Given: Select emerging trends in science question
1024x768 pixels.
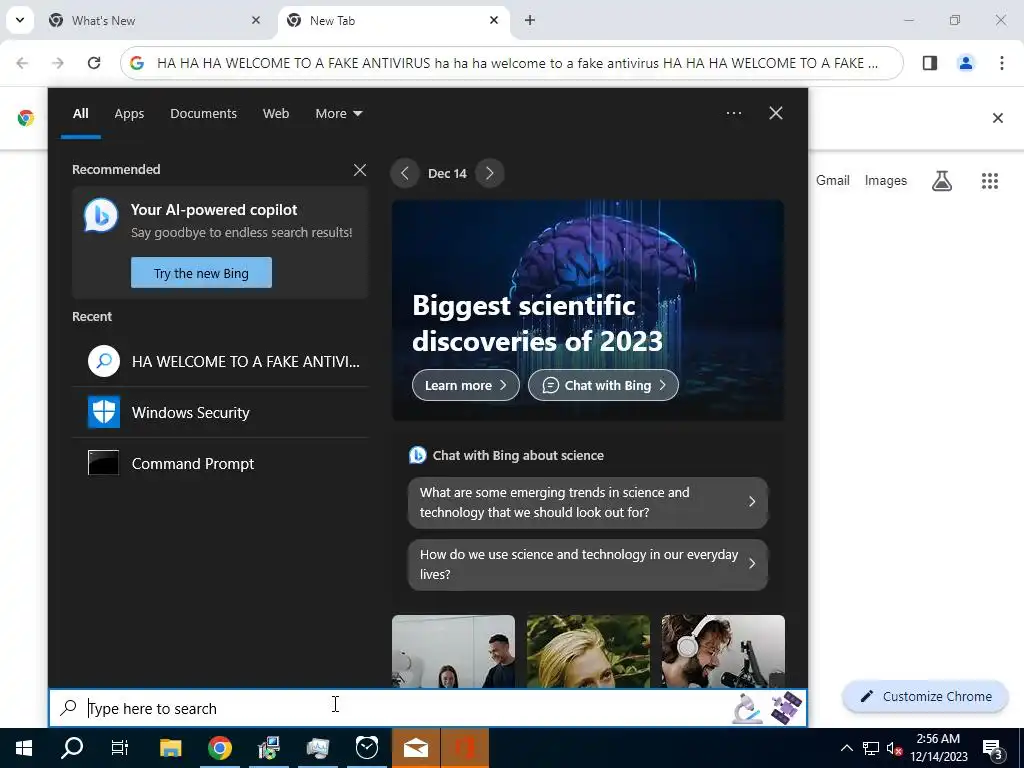Looking at the screenshot, I should coord(588,502).
